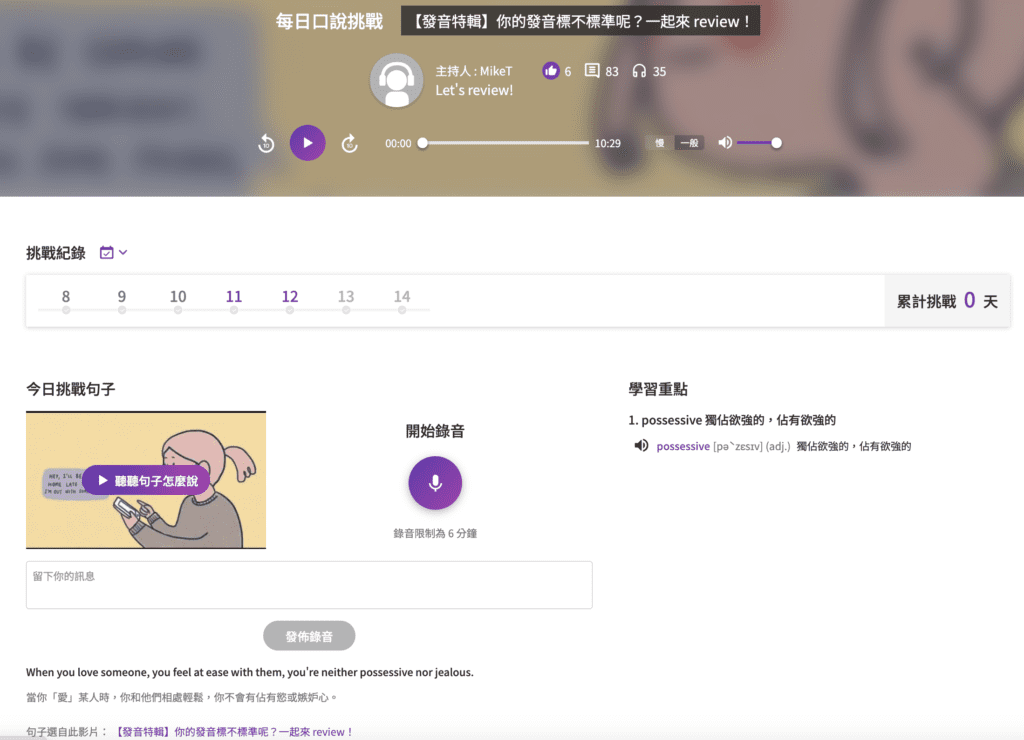This screenshot has width=1024, height=740.
Task: Select day 12 in challenge record
Action: (x=290, y=297)
